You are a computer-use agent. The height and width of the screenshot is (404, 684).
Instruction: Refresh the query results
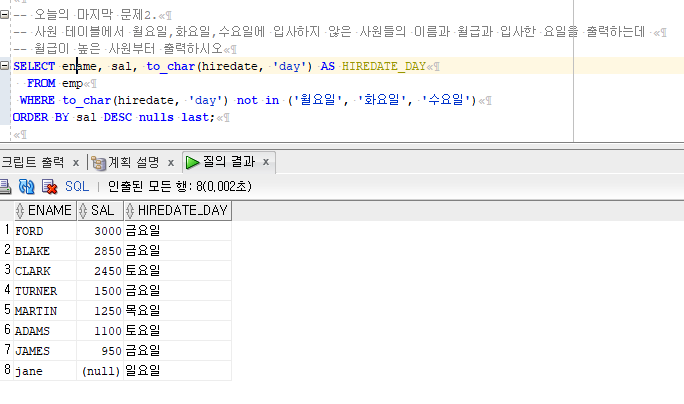[x=27, y=186]
